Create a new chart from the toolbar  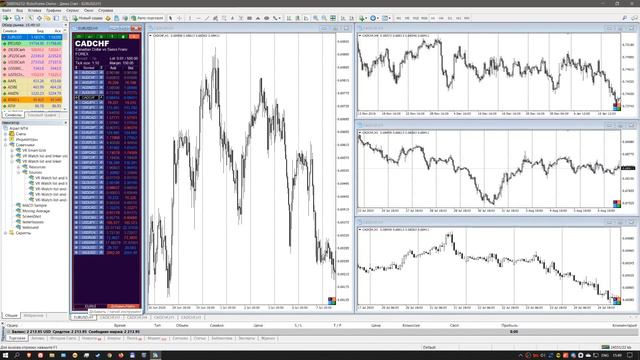tap(6, 18)
